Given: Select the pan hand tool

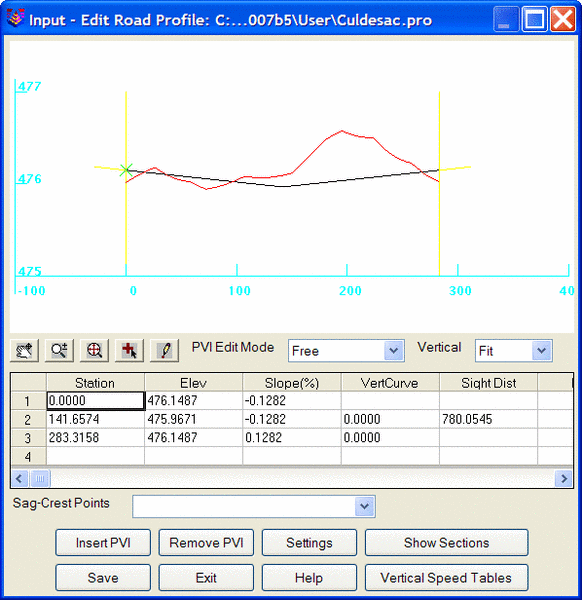Looking at the screenshot, I should point(24,351).
